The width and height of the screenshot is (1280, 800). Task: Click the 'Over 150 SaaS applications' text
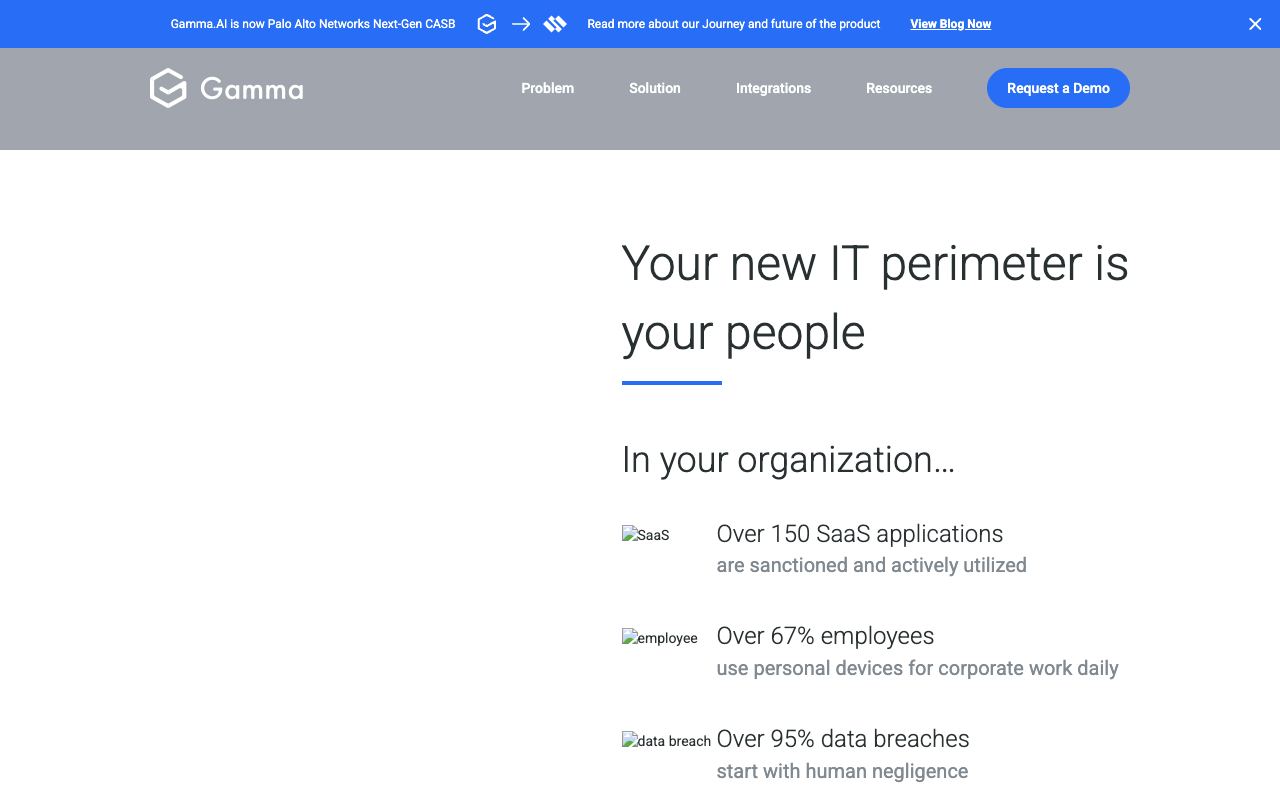(860, 534)
